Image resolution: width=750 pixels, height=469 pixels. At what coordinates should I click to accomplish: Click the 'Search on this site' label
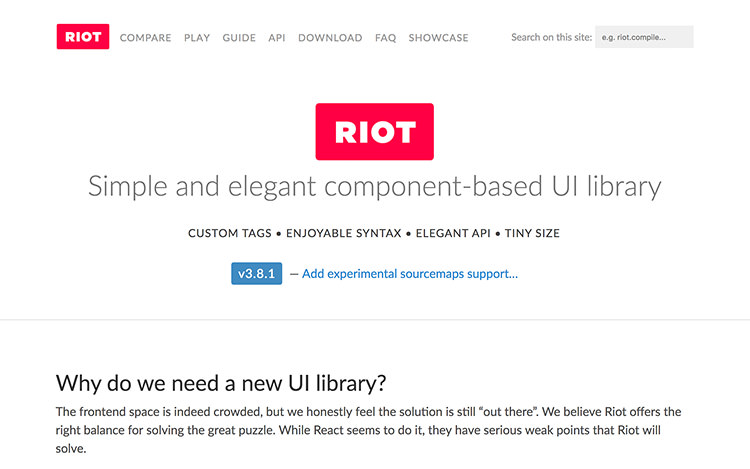551,37
